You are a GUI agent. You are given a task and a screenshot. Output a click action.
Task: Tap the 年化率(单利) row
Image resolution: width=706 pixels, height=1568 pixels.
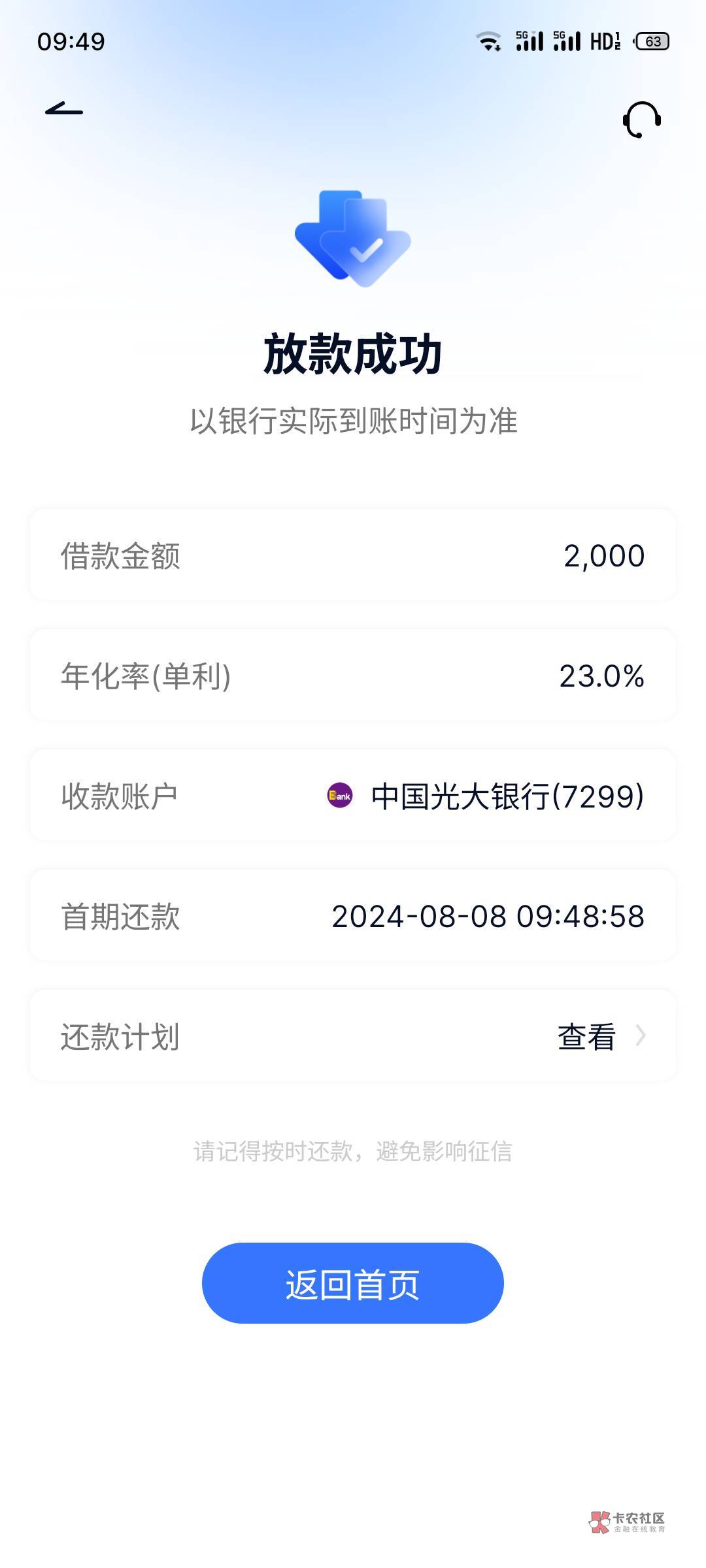(x=353, y=676)
